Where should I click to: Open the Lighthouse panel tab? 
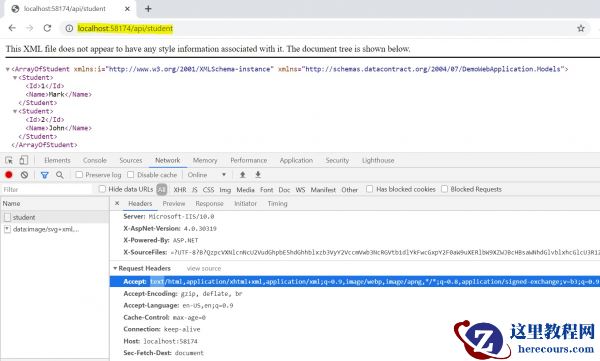point(378,160)
